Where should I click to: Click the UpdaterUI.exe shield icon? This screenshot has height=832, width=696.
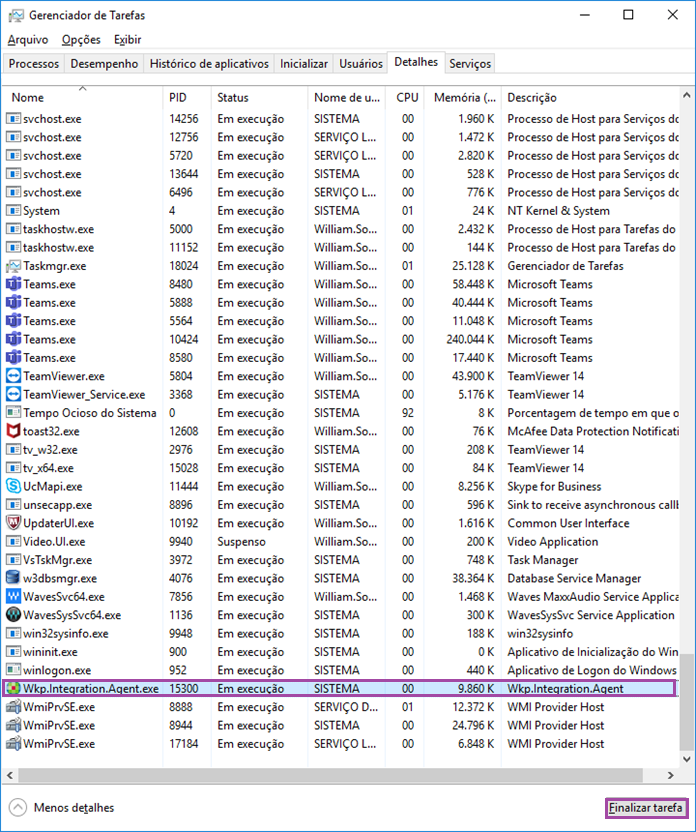pyautogui.click(x=13, y=523)
